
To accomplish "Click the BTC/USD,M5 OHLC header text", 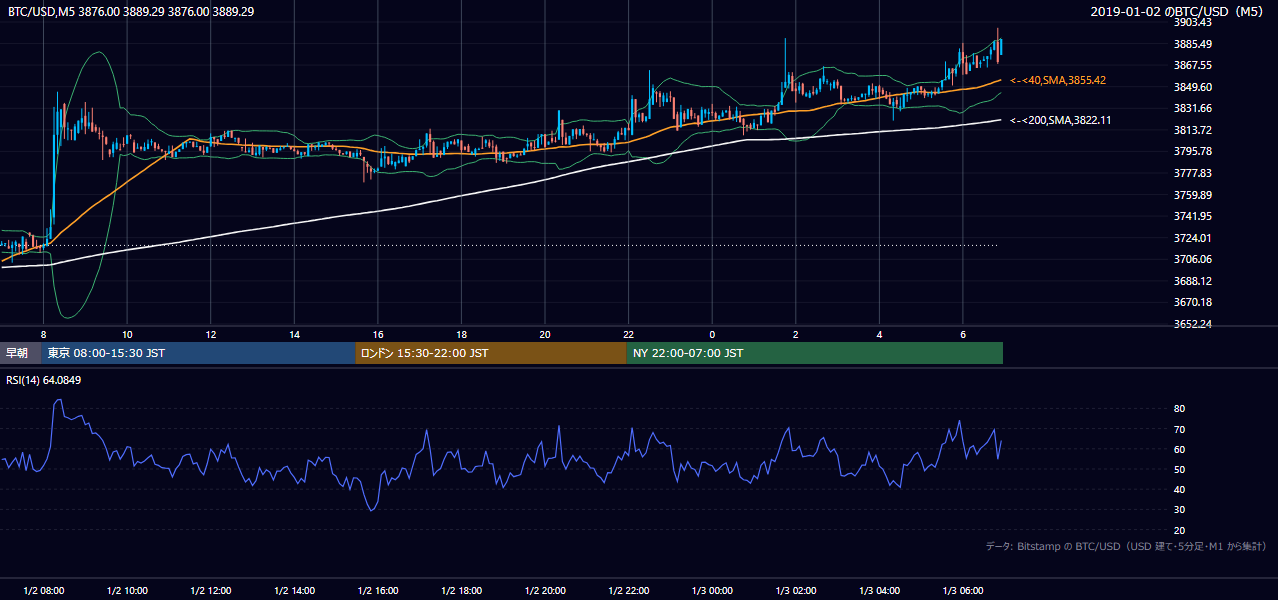I will 131,12.
